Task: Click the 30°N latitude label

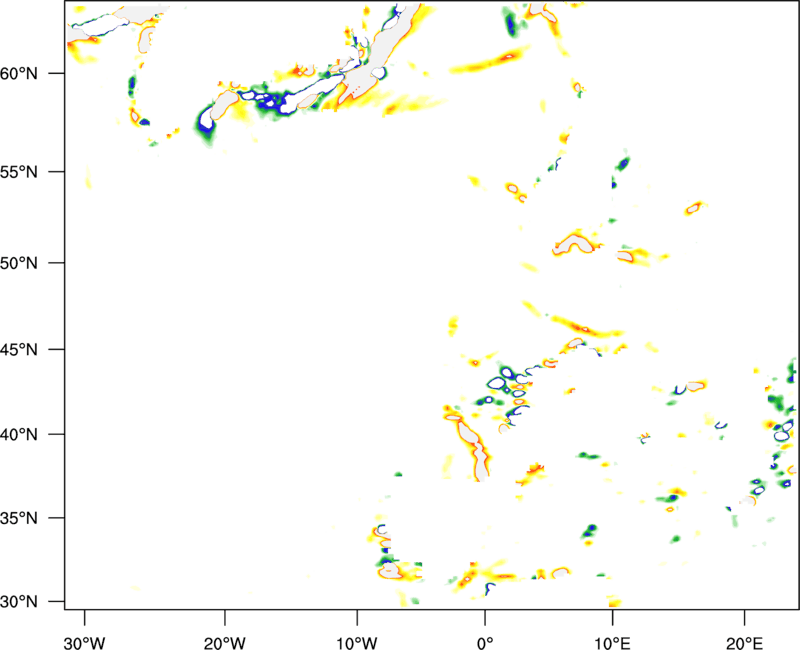Action: (x=19, y=602)
